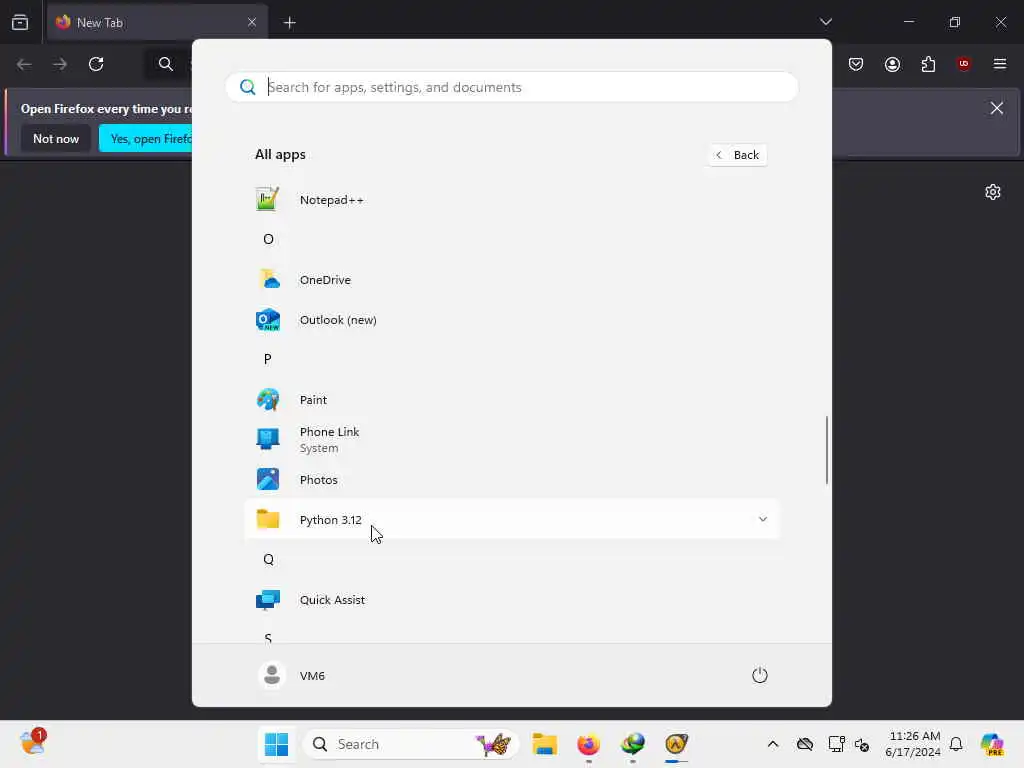Viewport: 1024px width, 768px height.
Task: Select the New Tab tab in Firefox
Action: [157, 23]
